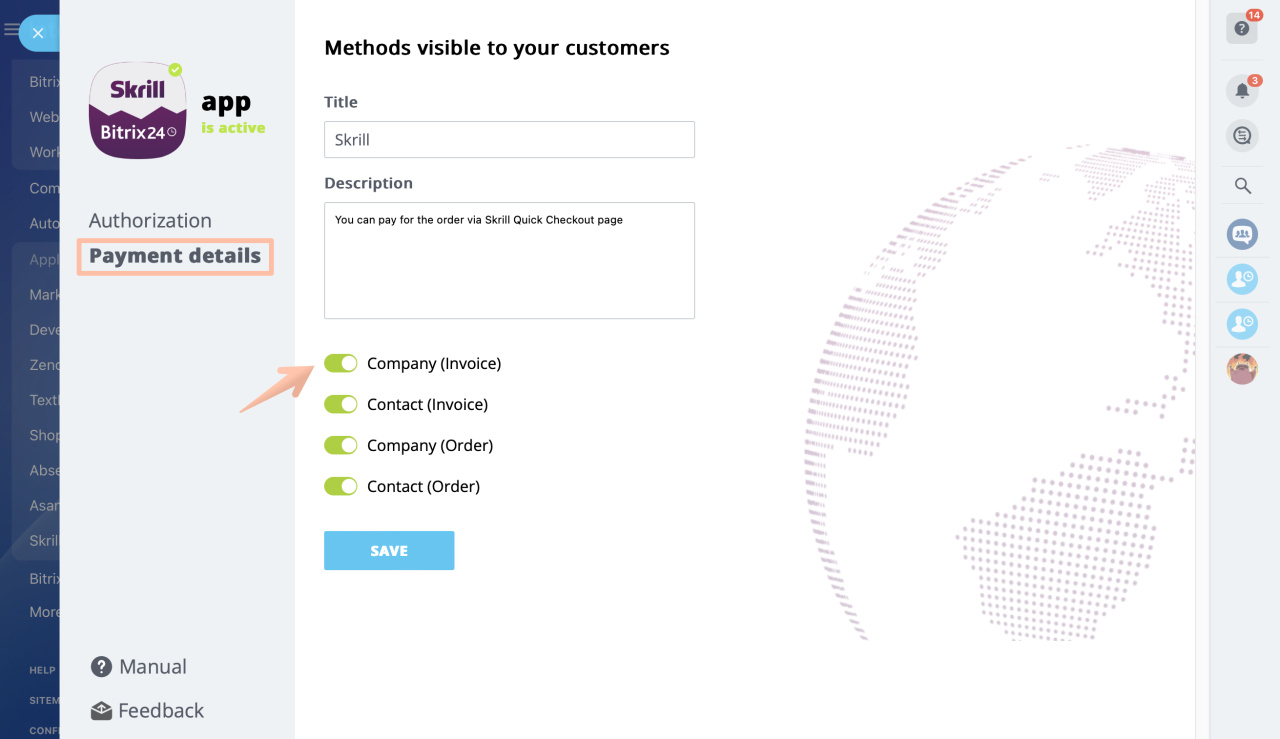Image resolution: width=1280 pixels, height=739 pixels.
Task: Disable the Contact (Invoice) switch
Action: click(x=340, y=404)
